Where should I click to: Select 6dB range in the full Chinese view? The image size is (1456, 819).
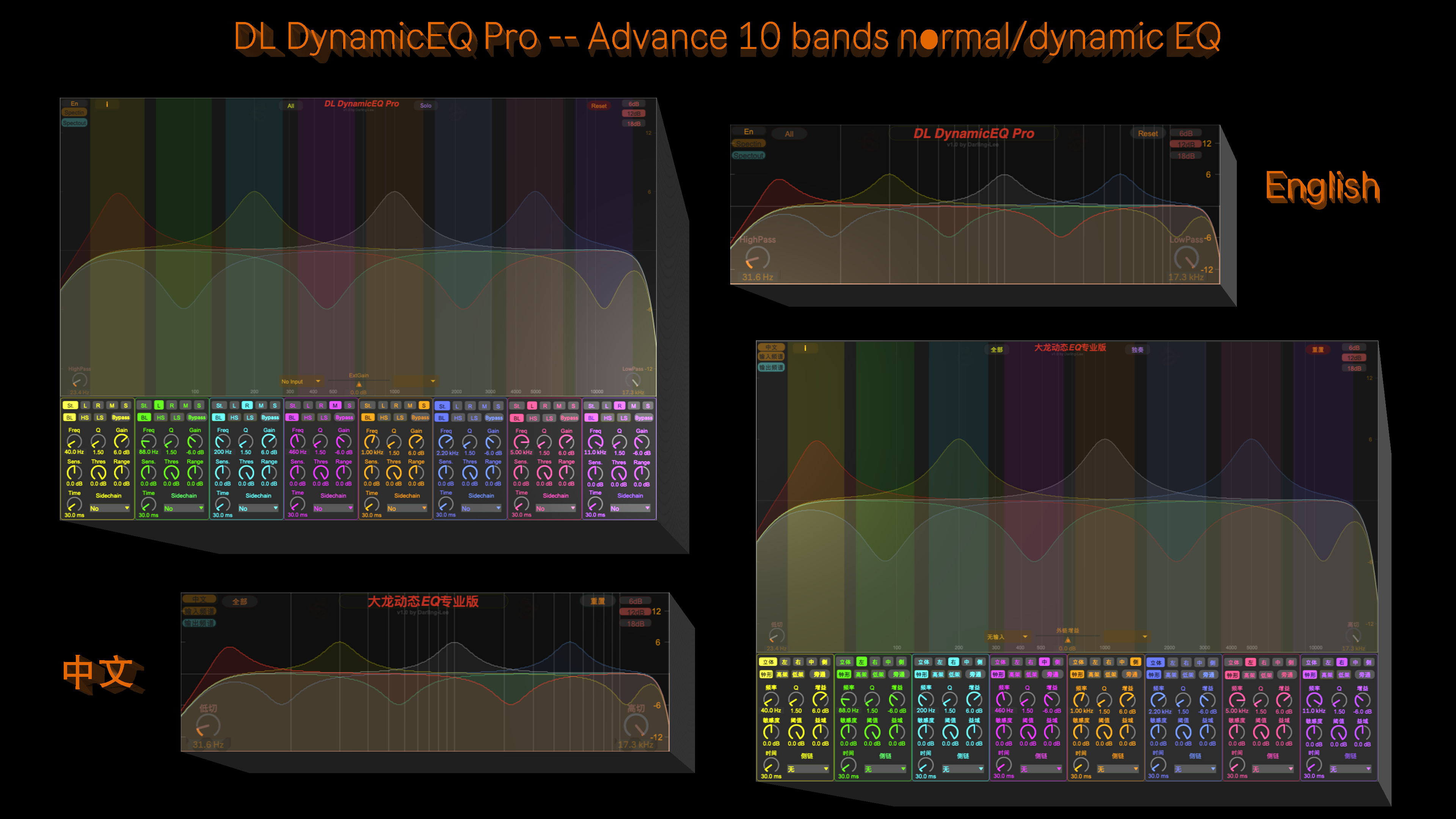tap(1354, 348)
